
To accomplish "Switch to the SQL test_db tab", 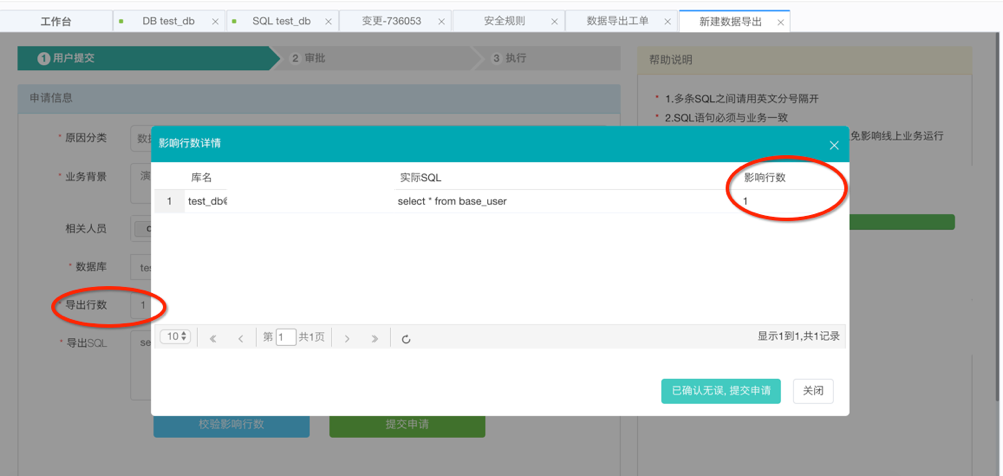I will (281, 21).
